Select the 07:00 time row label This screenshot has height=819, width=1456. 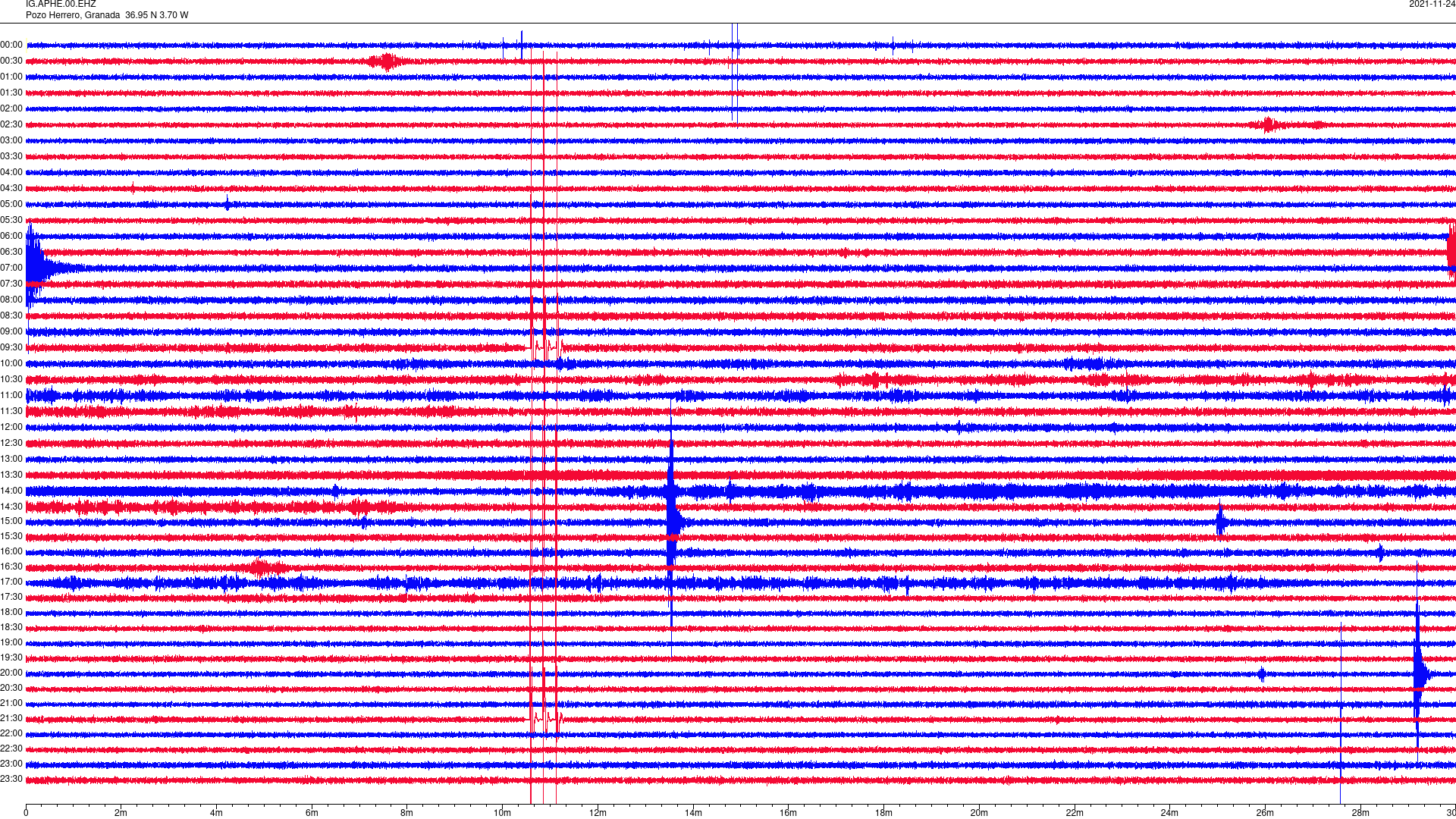[11, 268]
